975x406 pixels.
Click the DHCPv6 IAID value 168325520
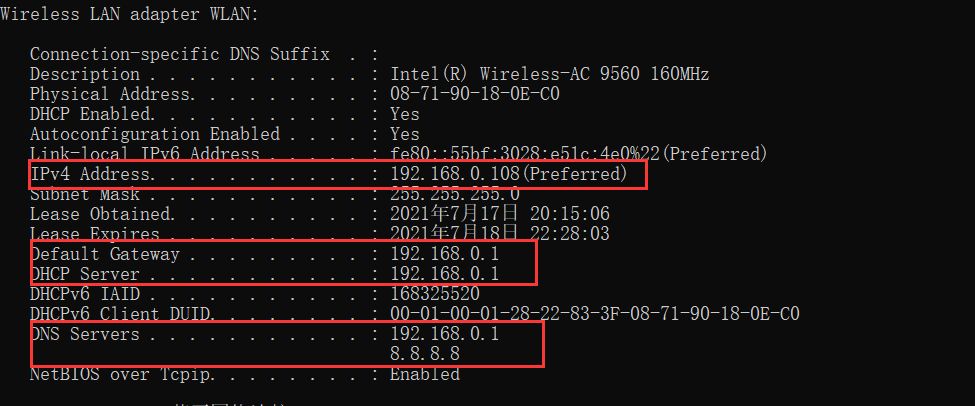[434, 294]
